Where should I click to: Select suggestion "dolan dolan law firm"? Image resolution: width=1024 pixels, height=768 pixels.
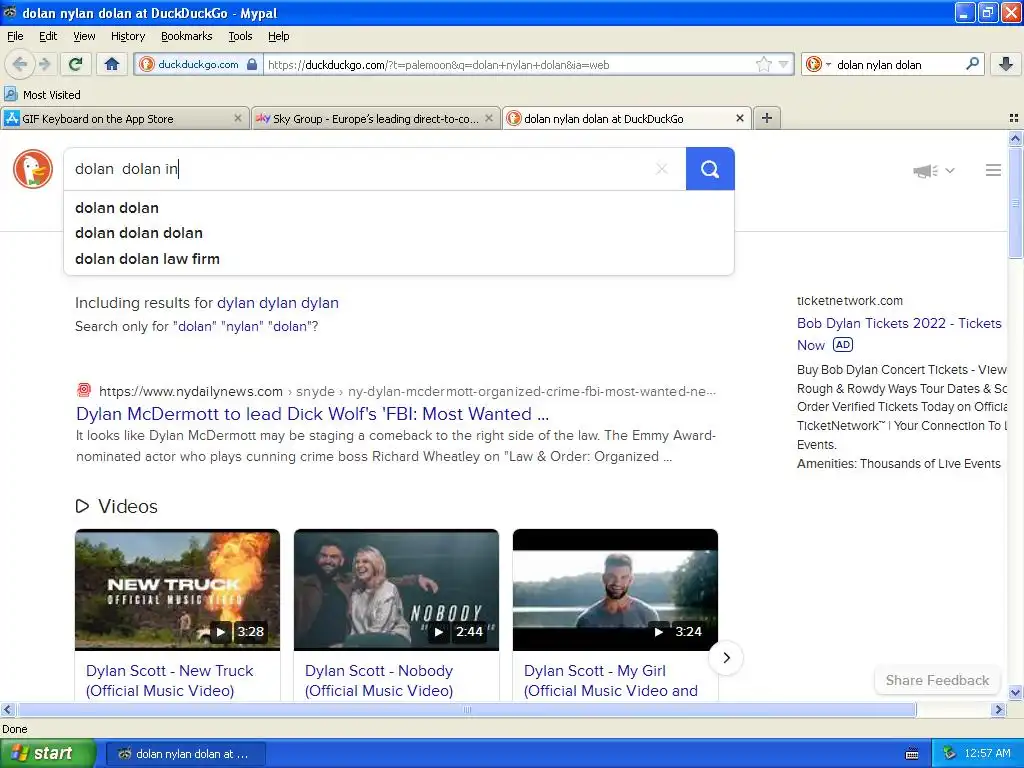[x=398, y=259]
